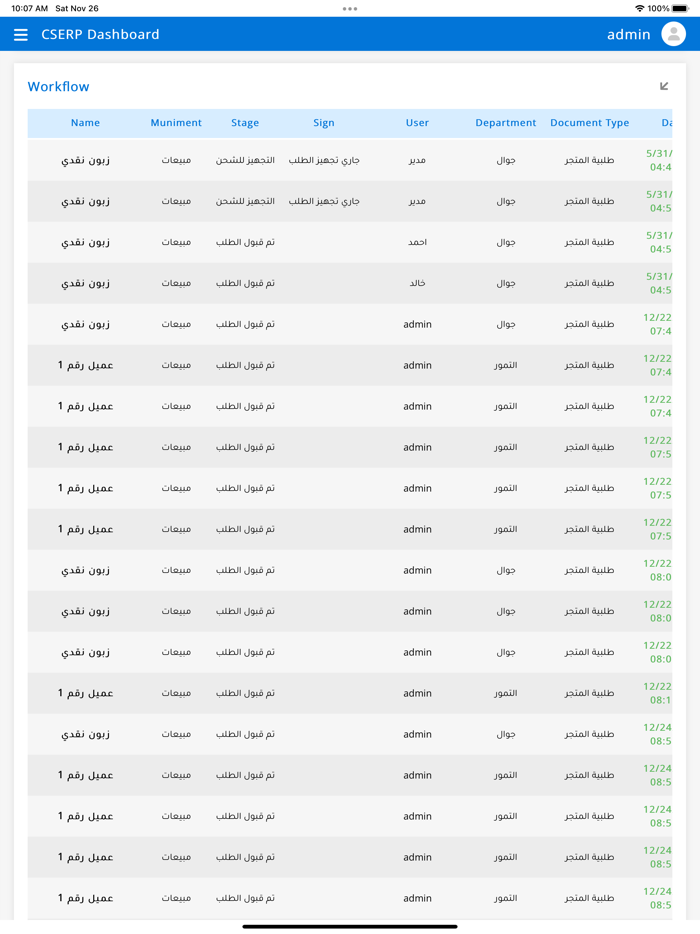Screen dimensions: 700x934
Task: Sort the table by the Muniment column
Action: pyautogui.click(x=176, y=122)
